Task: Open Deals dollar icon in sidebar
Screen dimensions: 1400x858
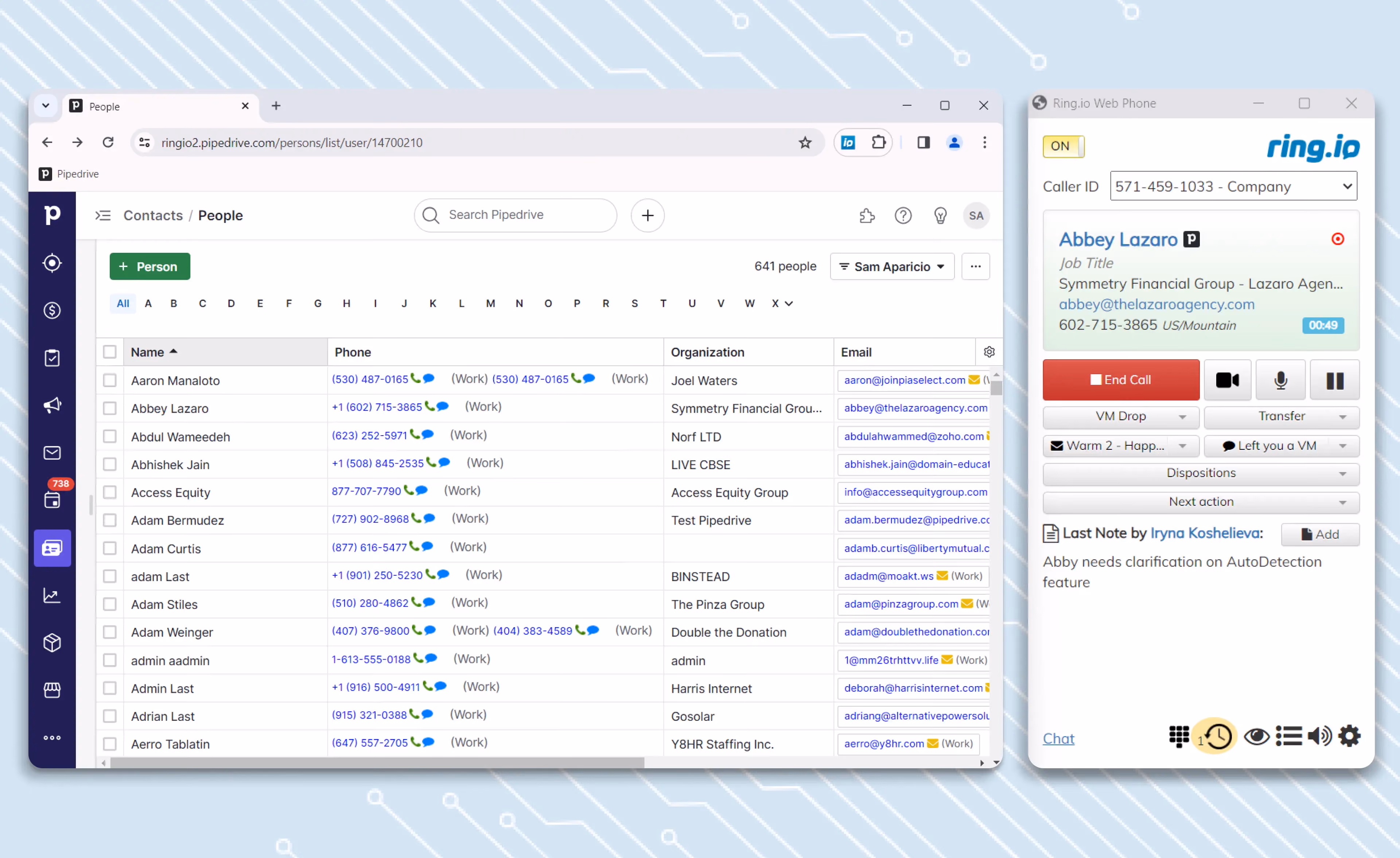Action: click(52, 310)
